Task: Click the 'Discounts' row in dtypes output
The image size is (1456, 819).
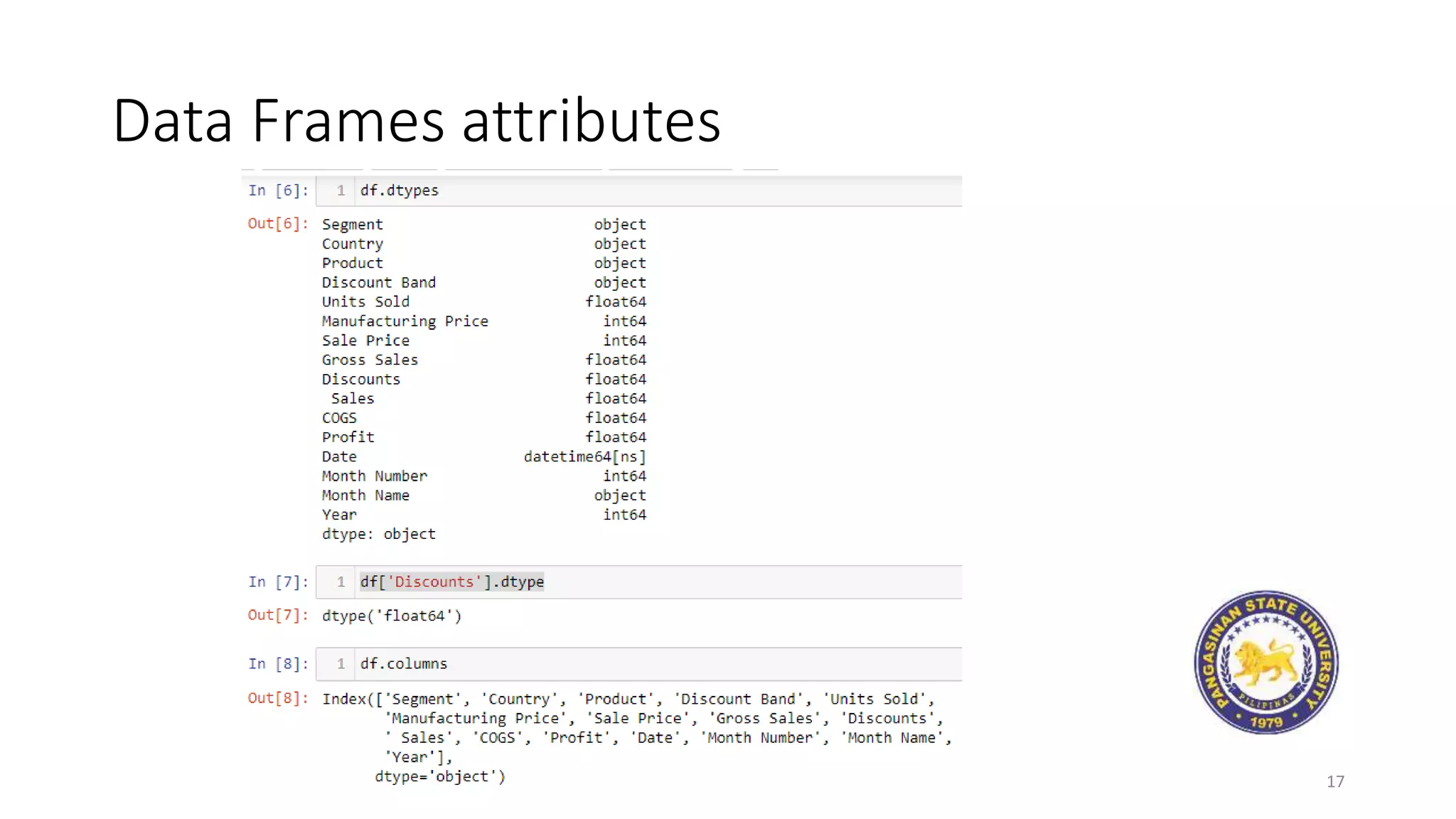Action: [484, 379]
